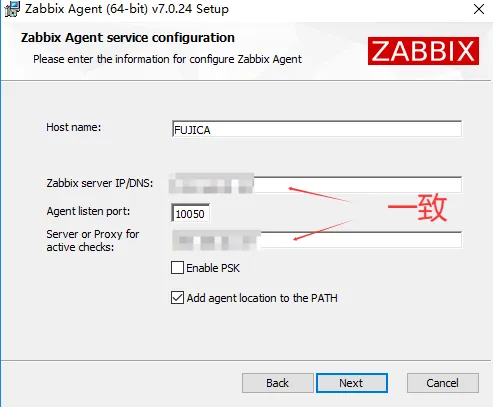Click the Zabbix Agent service configuration heading
The width and height of the screenshot is (493, 407).
click(128, 37)
